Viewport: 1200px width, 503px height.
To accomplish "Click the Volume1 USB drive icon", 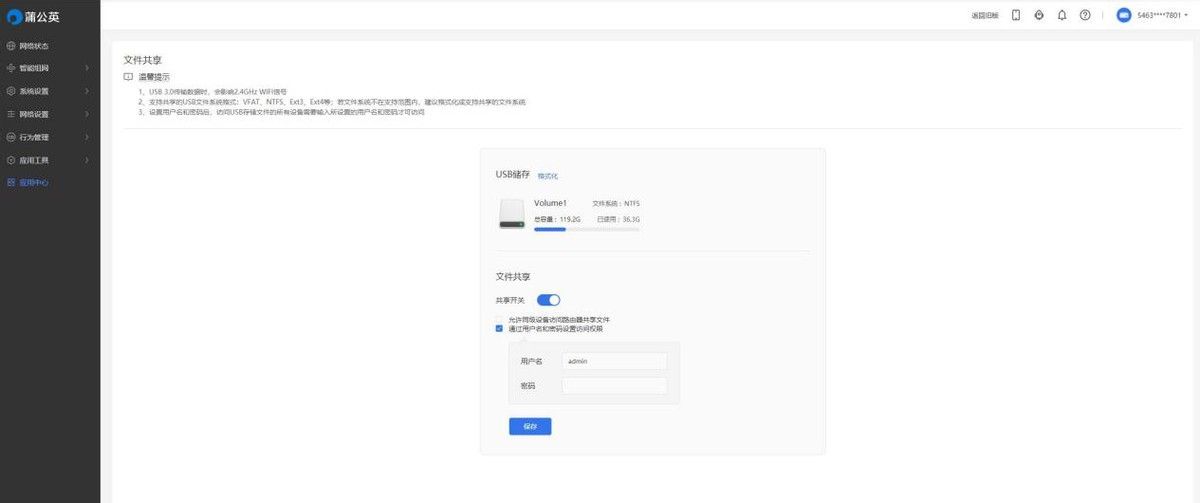I will point(512,213).
